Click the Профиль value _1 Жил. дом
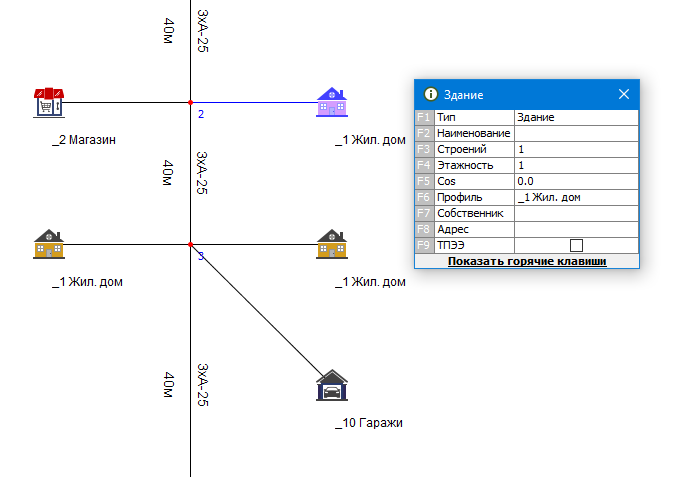 pos(576,197)
